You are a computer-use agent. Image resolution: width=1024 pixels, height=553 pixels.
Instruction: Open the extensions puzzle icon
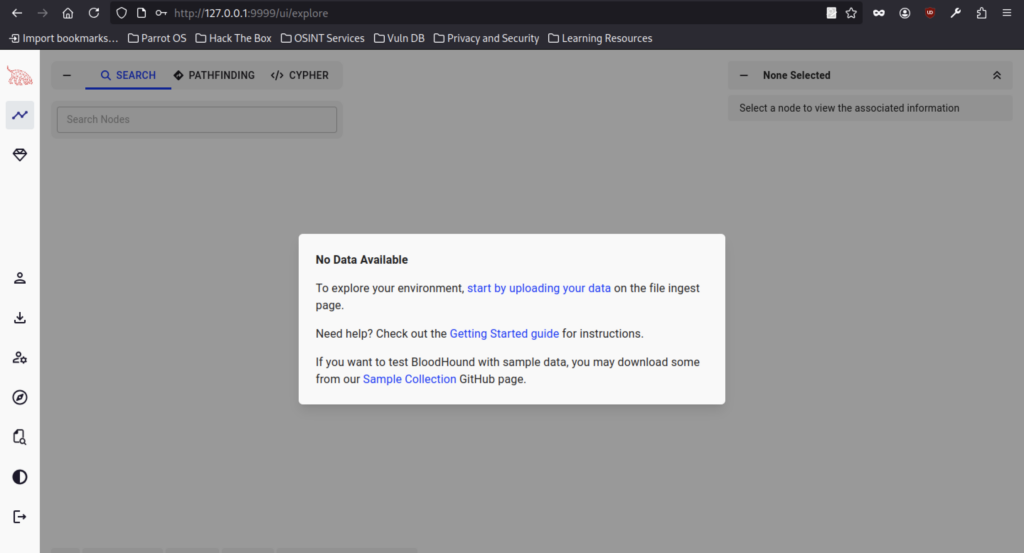pyautogui.click(x=981, y=13)
